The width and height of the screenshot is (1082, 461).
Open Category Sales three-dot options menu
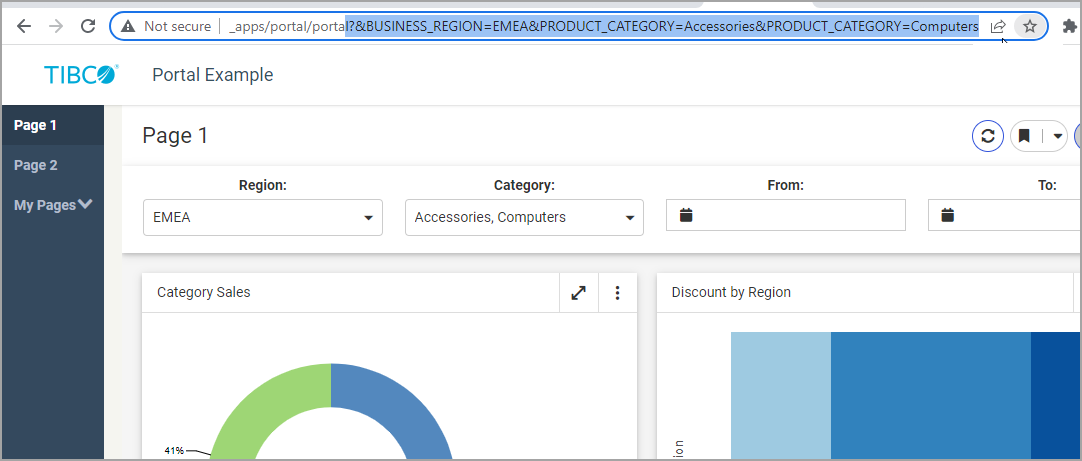tap(617, 293)
